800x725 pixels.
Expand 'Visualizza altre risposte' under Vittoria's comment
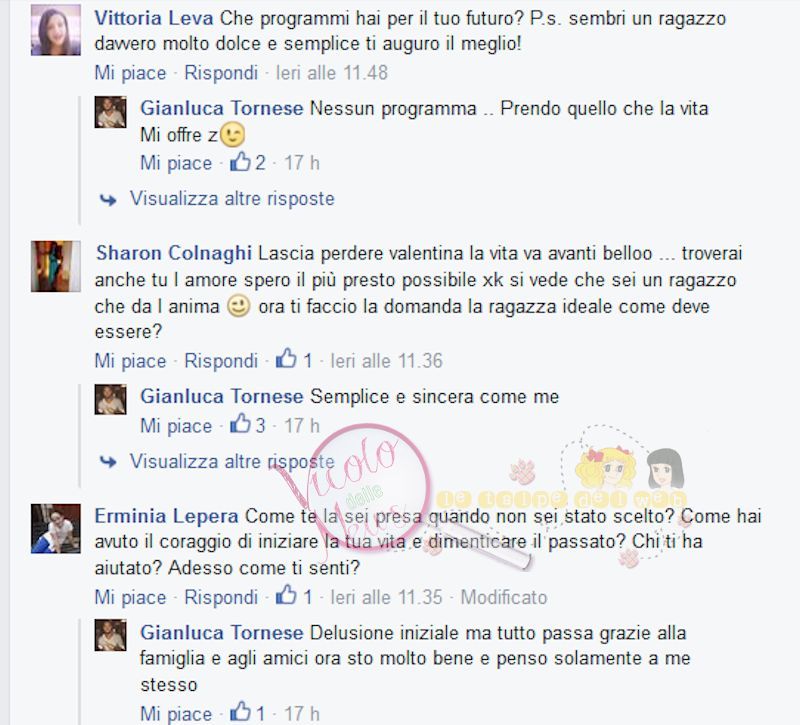click(232, 198)
